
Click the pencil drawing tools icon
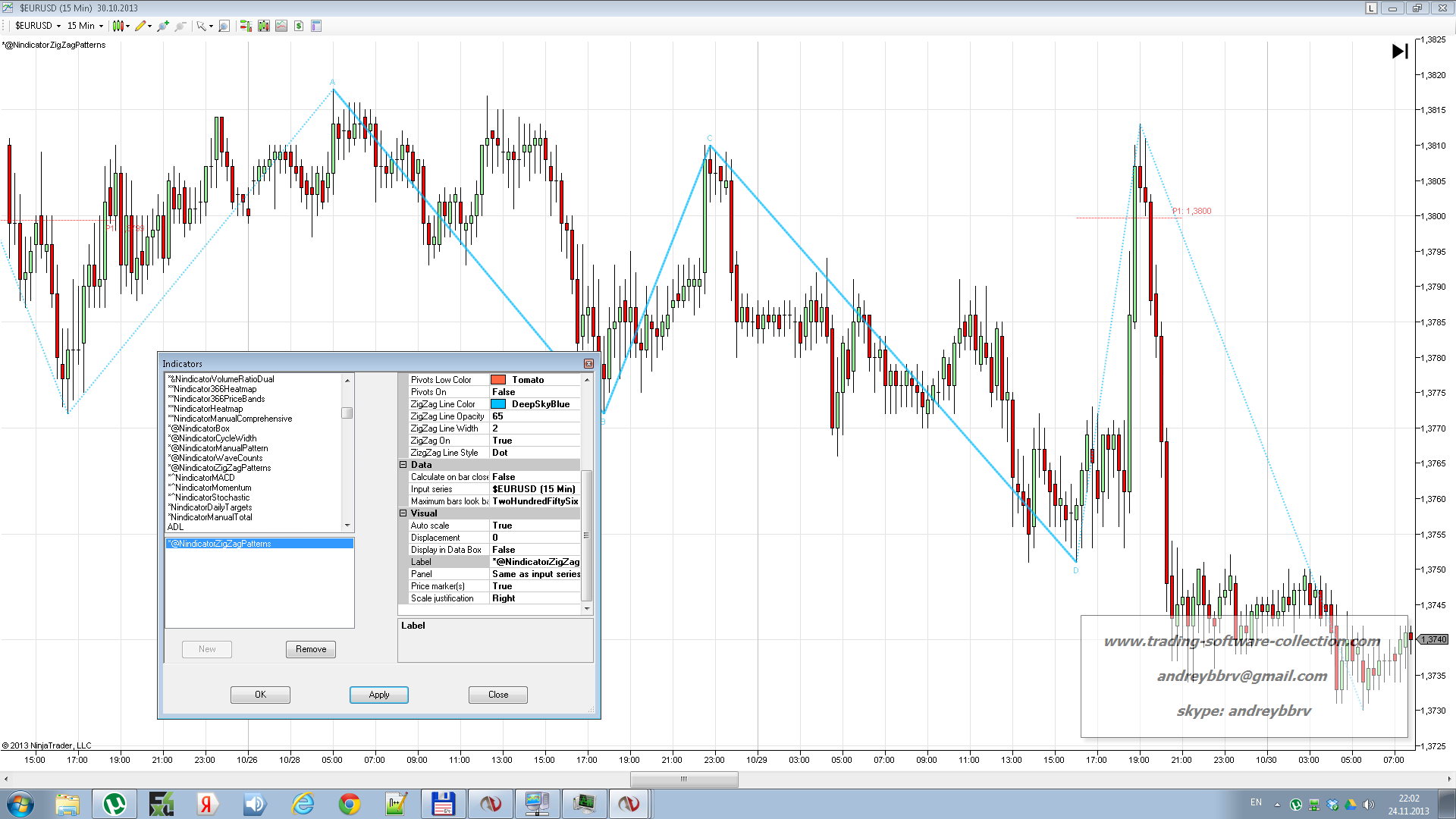140,26
